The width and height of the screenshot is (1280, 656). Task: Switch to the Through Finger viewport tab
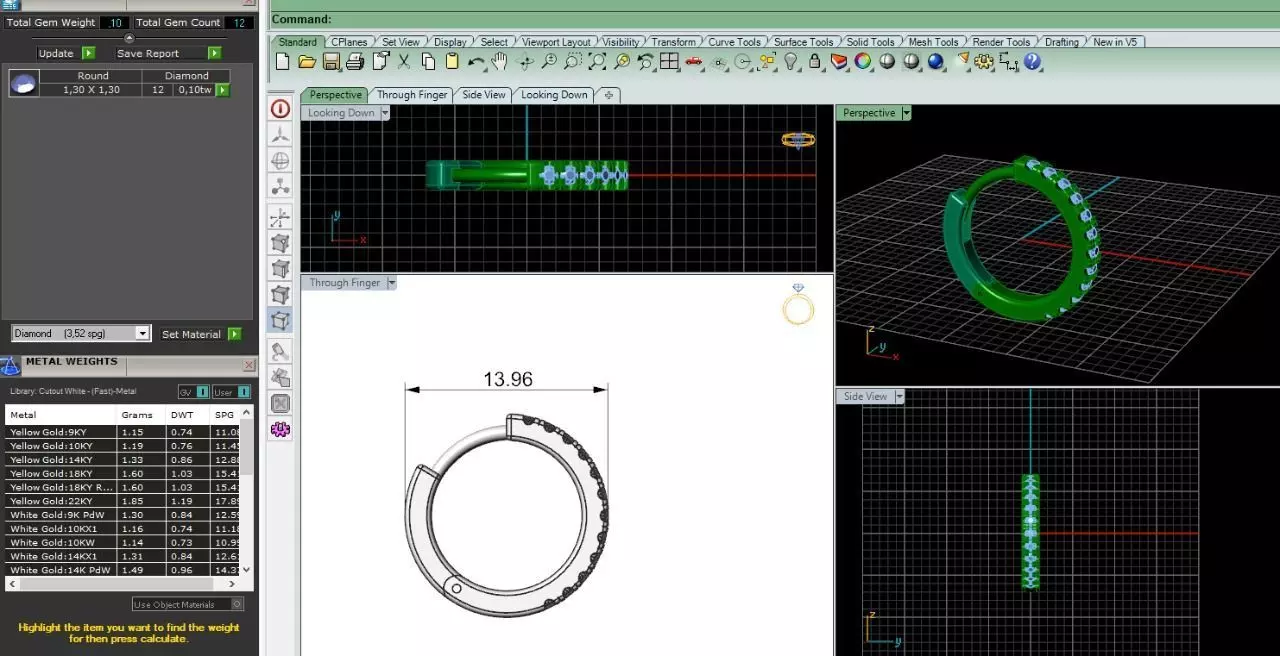412,95
